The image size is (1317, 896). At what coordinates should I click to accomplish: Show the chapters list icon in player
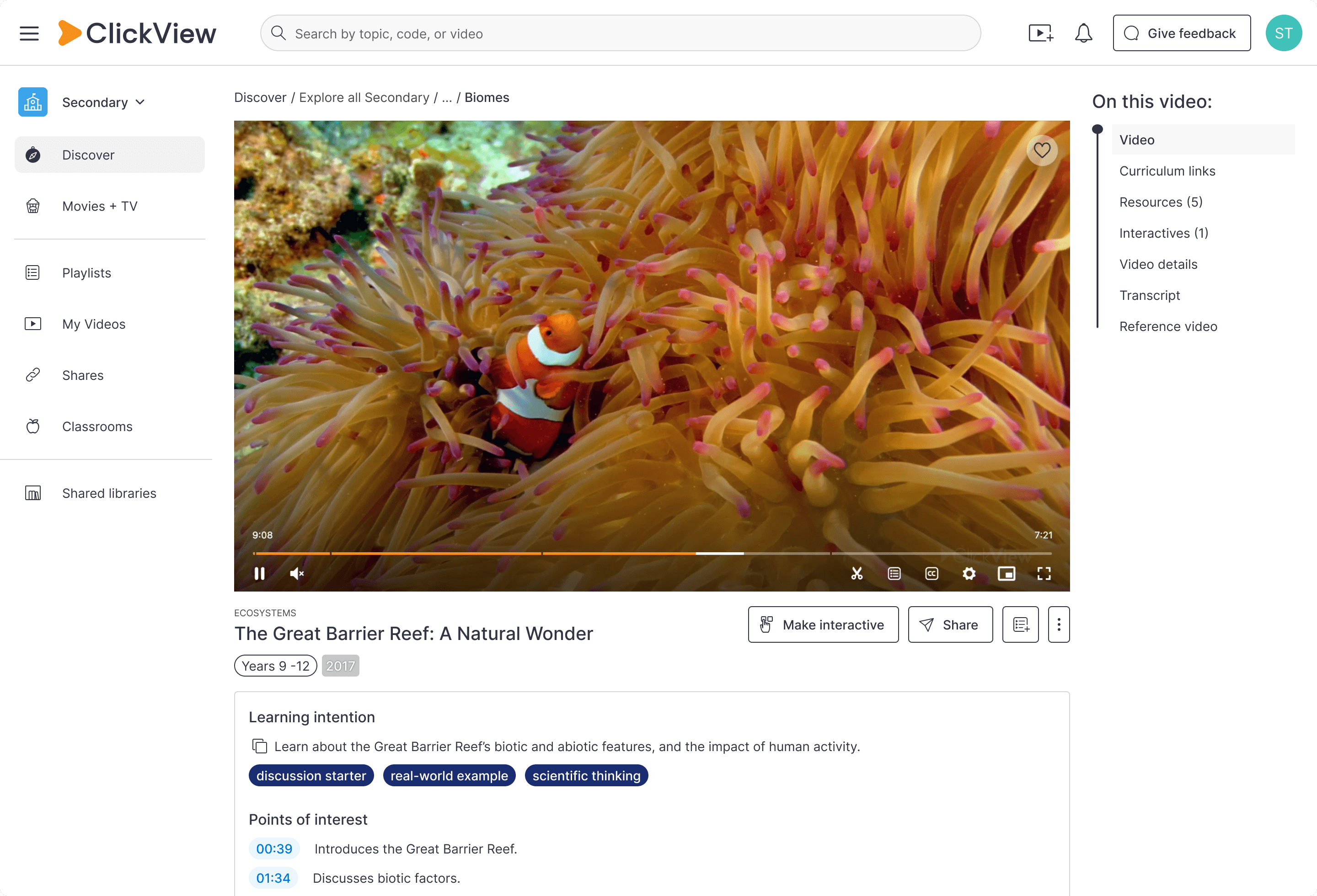894,574
